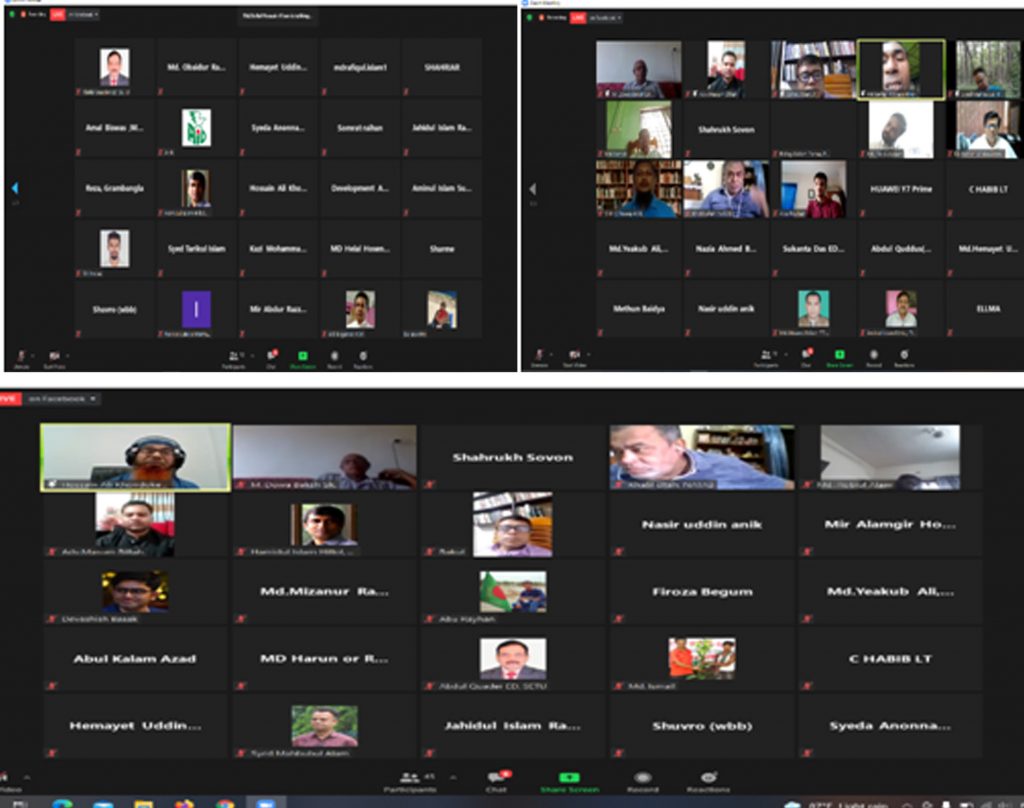Expand Participants arrow in the bottom window
Image resolution: width=1024 pixels, height=808 pixels.
tap(453, 777)
